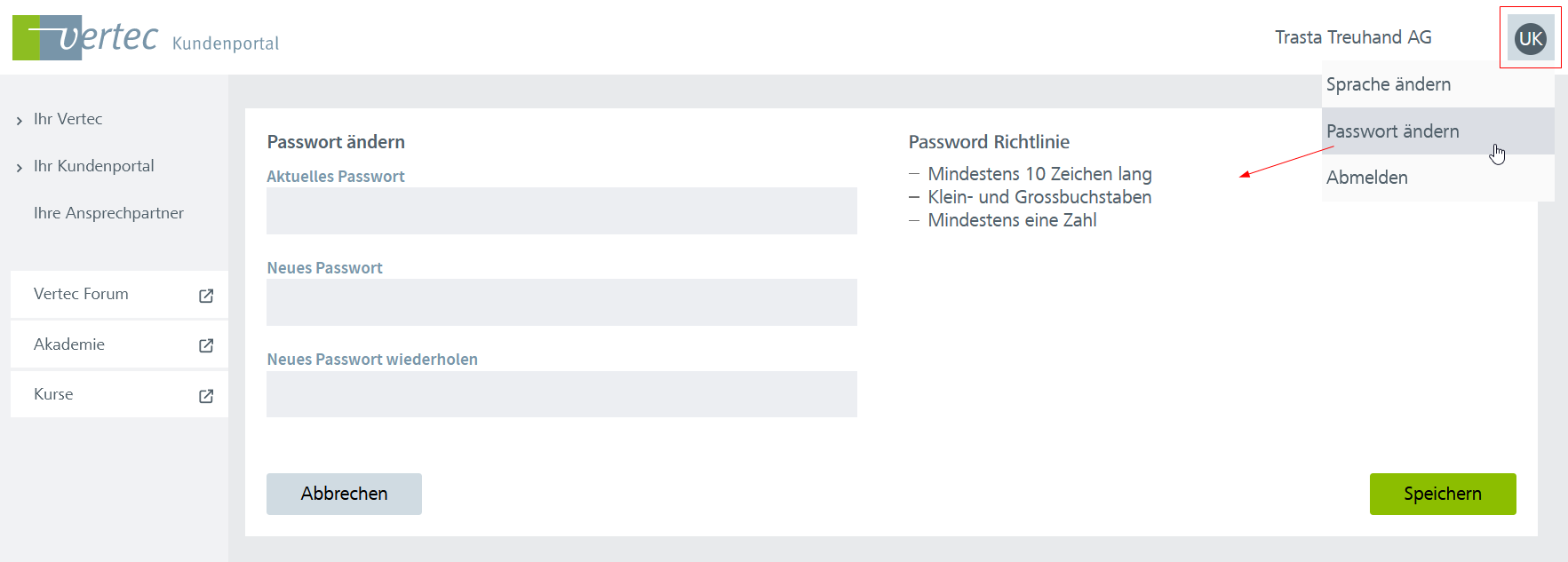Click Abmelden to log out
Screen dimensions: 1568x562
pos(1366,178)
